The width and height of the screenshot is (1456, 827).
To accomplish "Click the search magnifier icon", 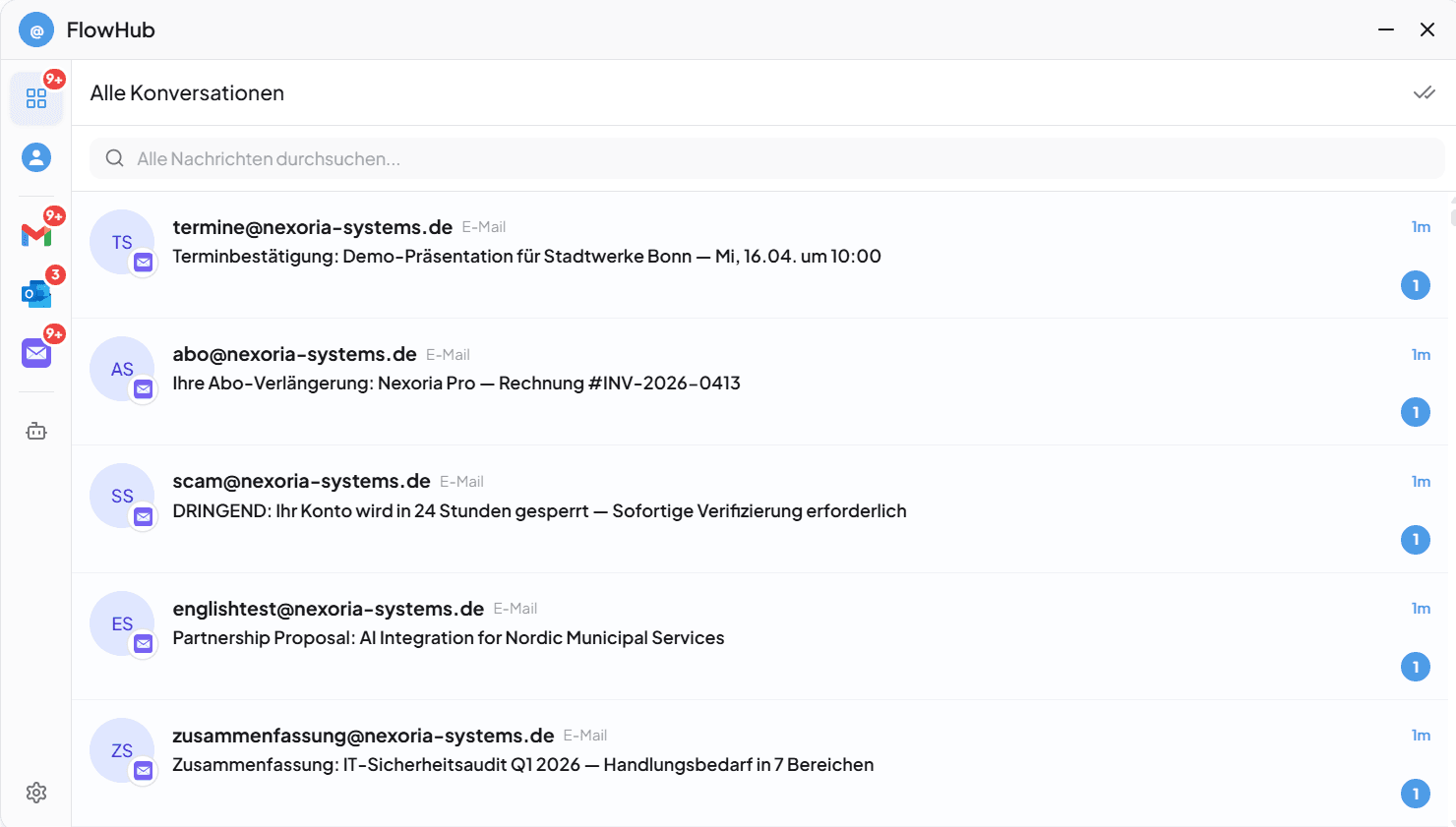I will point(115,158).
